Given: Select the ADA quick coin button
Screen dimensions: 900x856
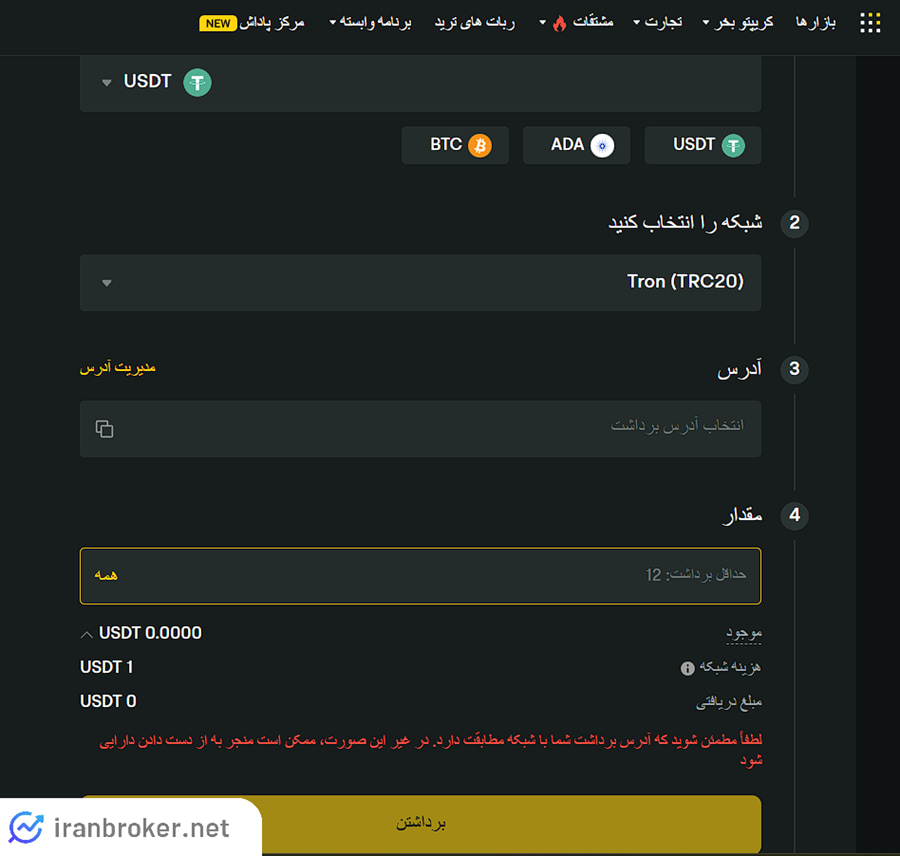Looking at the screenshot, I should point(576,145).
